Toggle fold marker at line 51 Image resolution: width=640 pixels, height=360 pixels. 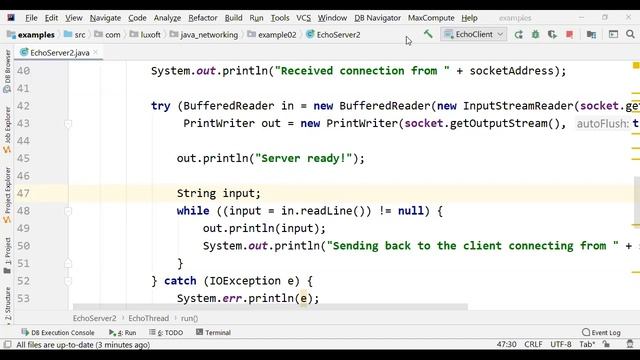68,263
